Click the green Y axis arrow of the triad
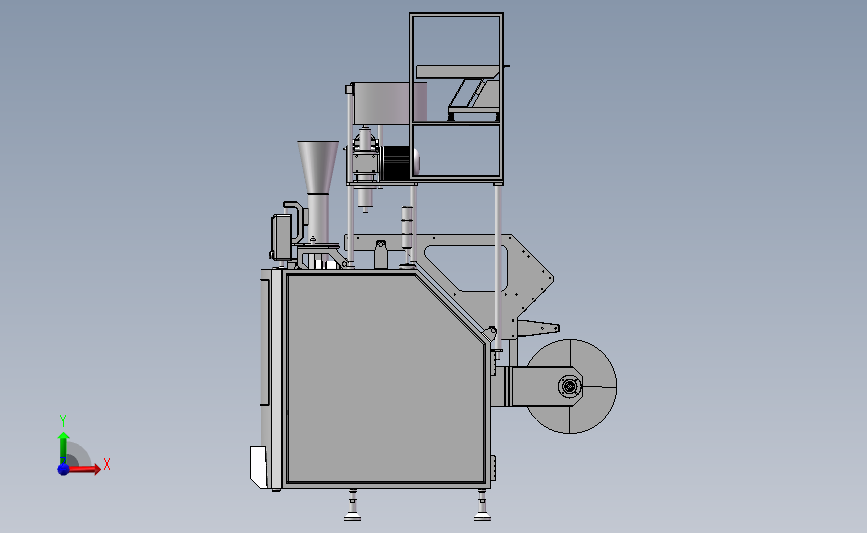This screenshot has width=867, height=533. point(64,449)
